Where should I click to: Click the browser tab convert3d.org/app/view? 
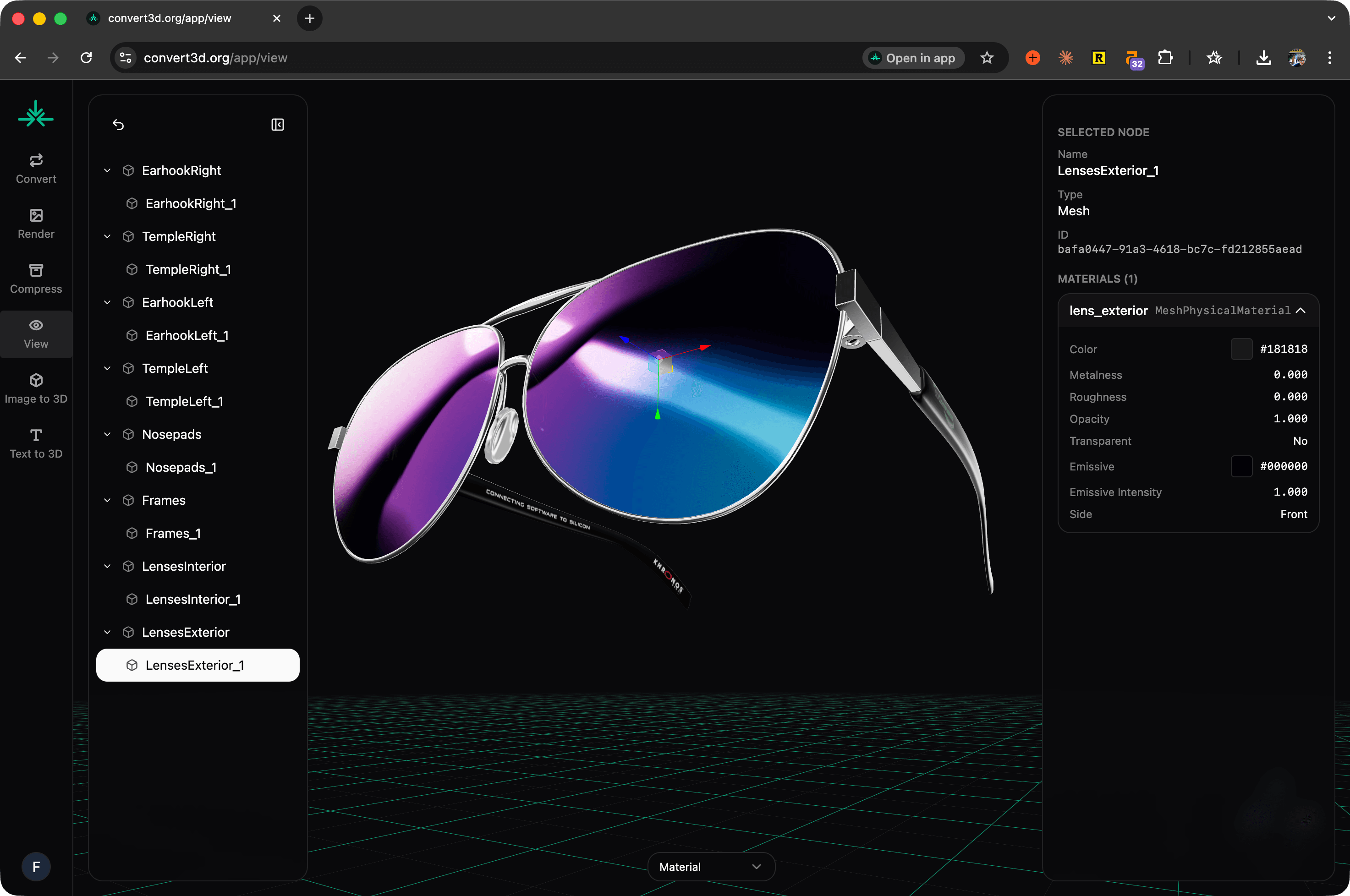pos(169,18)
